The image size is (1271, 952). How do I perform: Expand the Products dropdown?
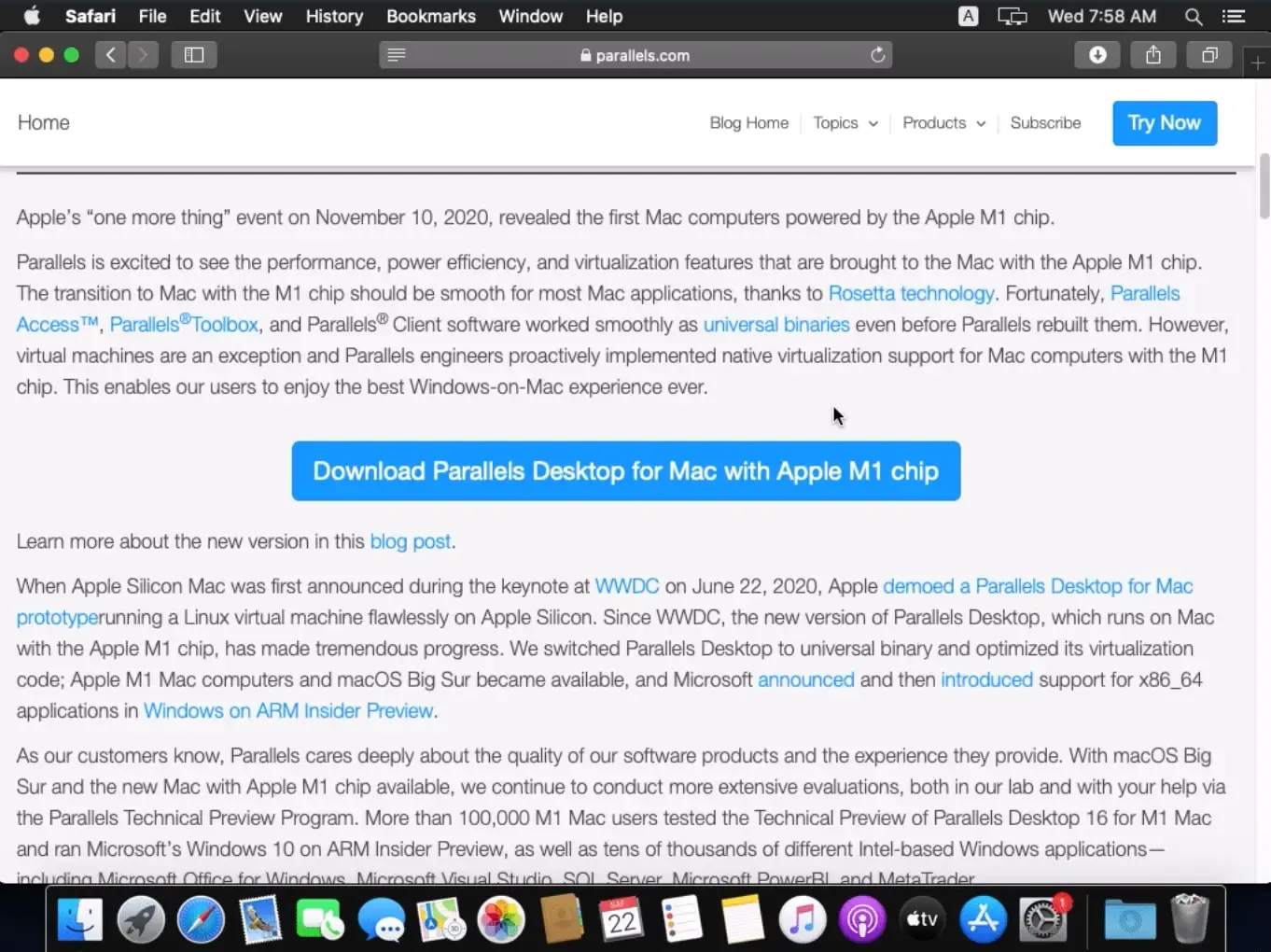[943, 123]
